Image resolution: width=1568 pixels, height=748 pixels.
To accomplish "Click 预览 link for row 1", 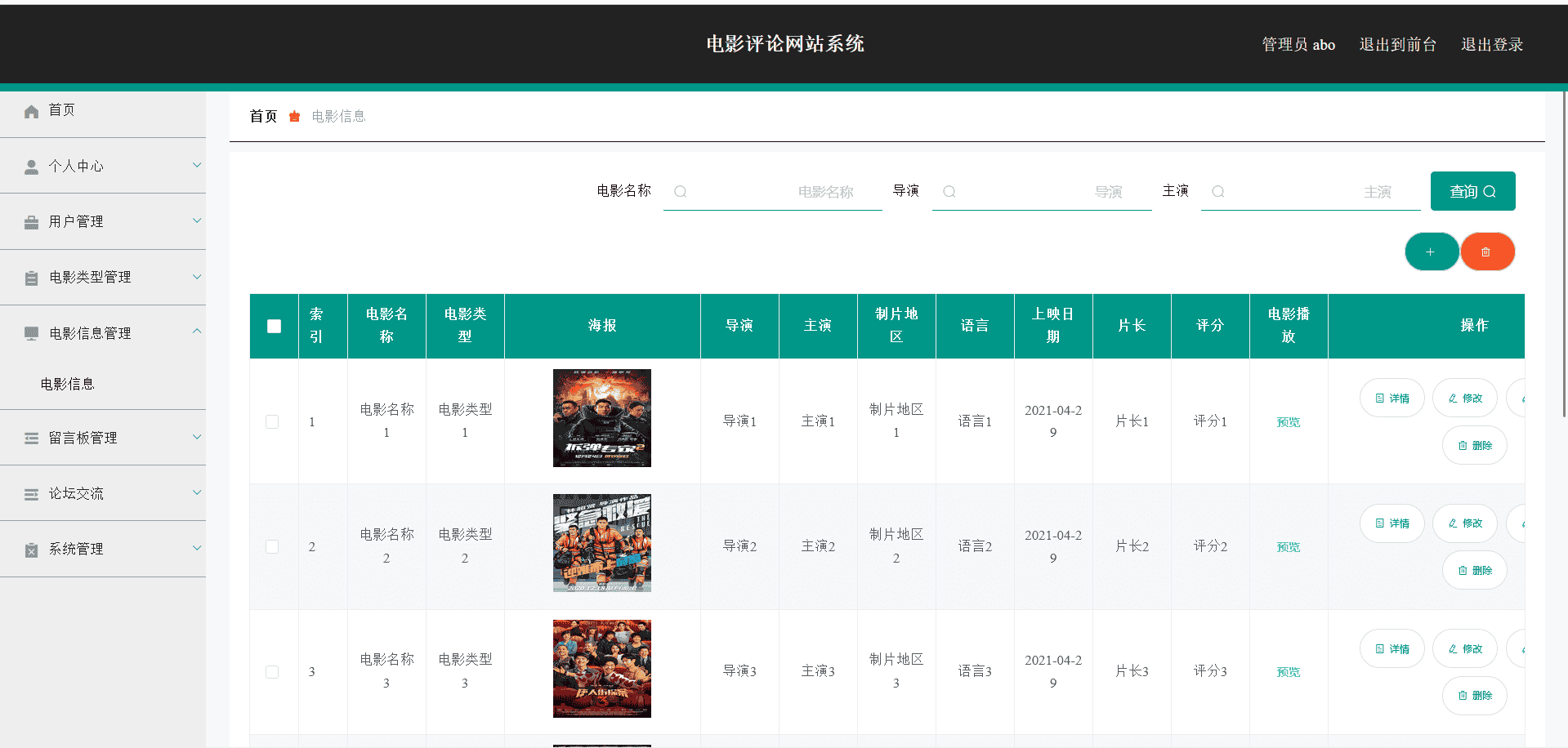I will point(1289,422).
